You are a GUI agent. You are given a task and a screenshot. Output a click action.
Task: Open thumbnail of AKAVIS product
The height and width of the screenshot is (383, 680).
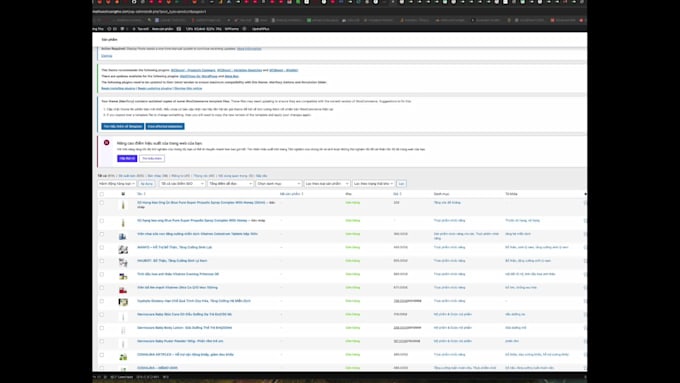(x=123, y=249)
